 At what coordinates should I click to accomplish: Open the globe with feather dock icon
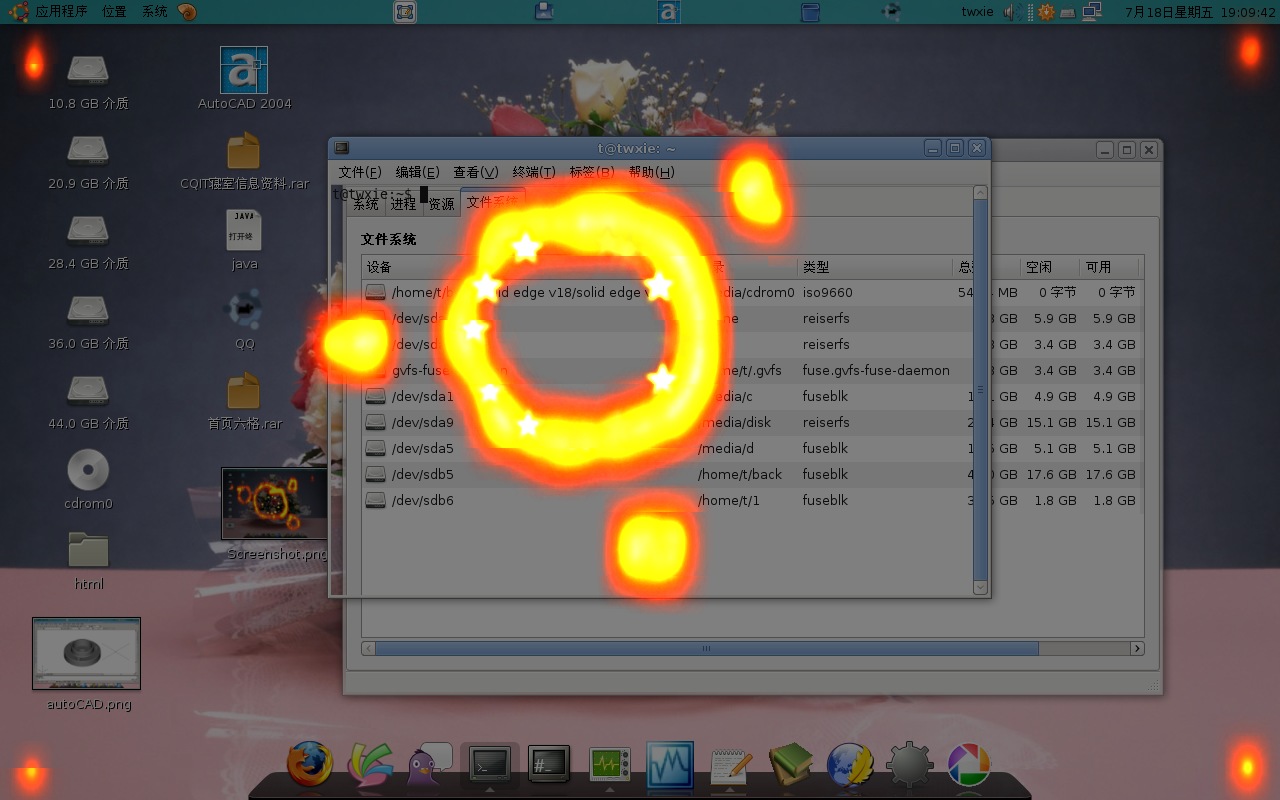pyautogui.click(x=850, y=766)
